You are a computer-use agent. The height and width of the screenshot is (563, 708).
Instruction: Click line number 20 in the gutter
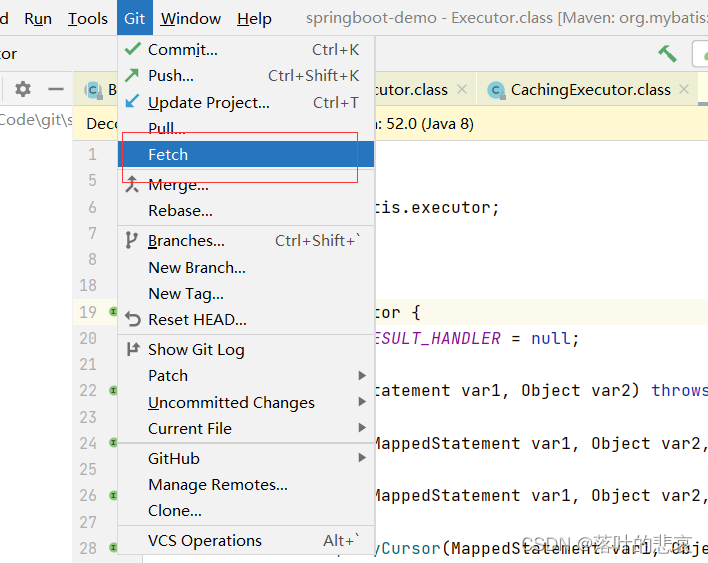coord(88,338)
